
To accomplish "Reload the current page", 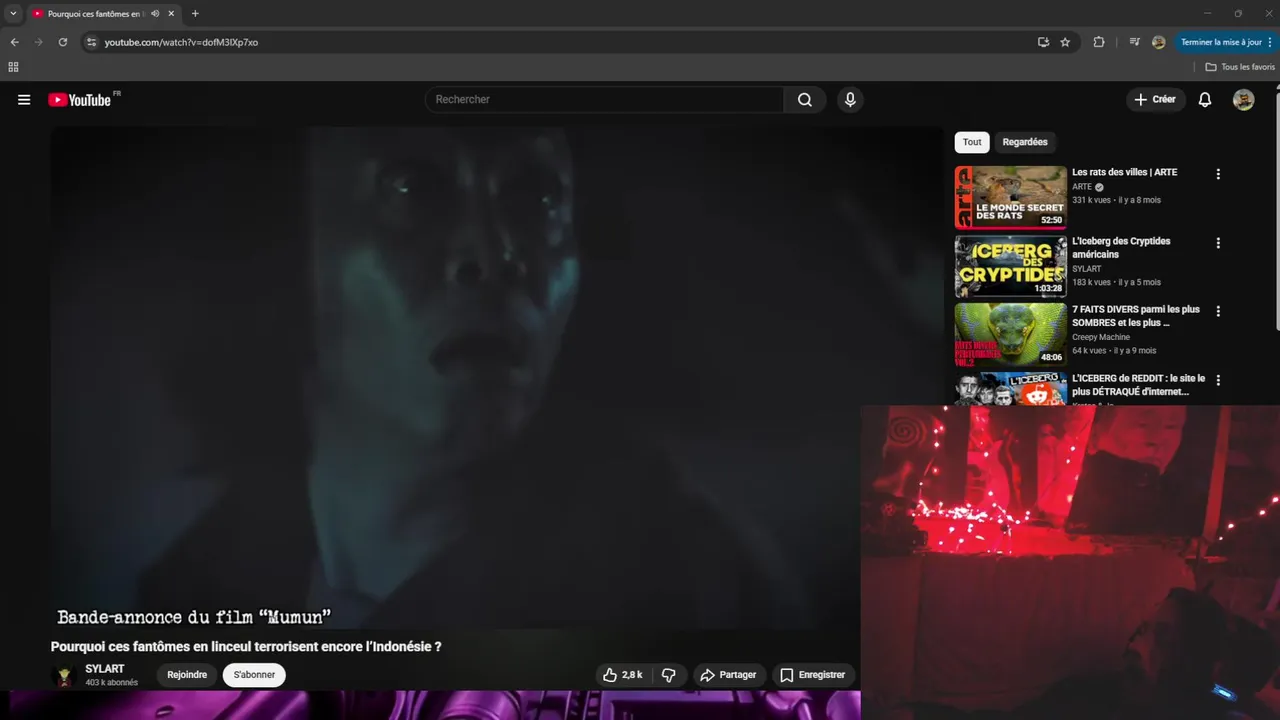I will [62, 42].
